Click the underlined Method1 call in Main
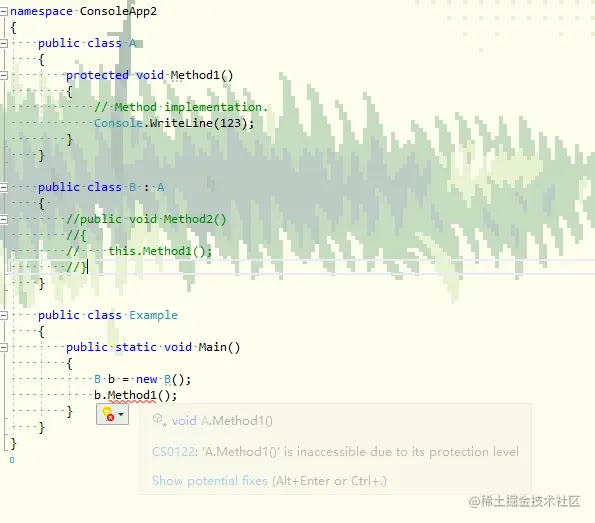The height and width of the screenshot is (523, 595). tap(132, 395)
